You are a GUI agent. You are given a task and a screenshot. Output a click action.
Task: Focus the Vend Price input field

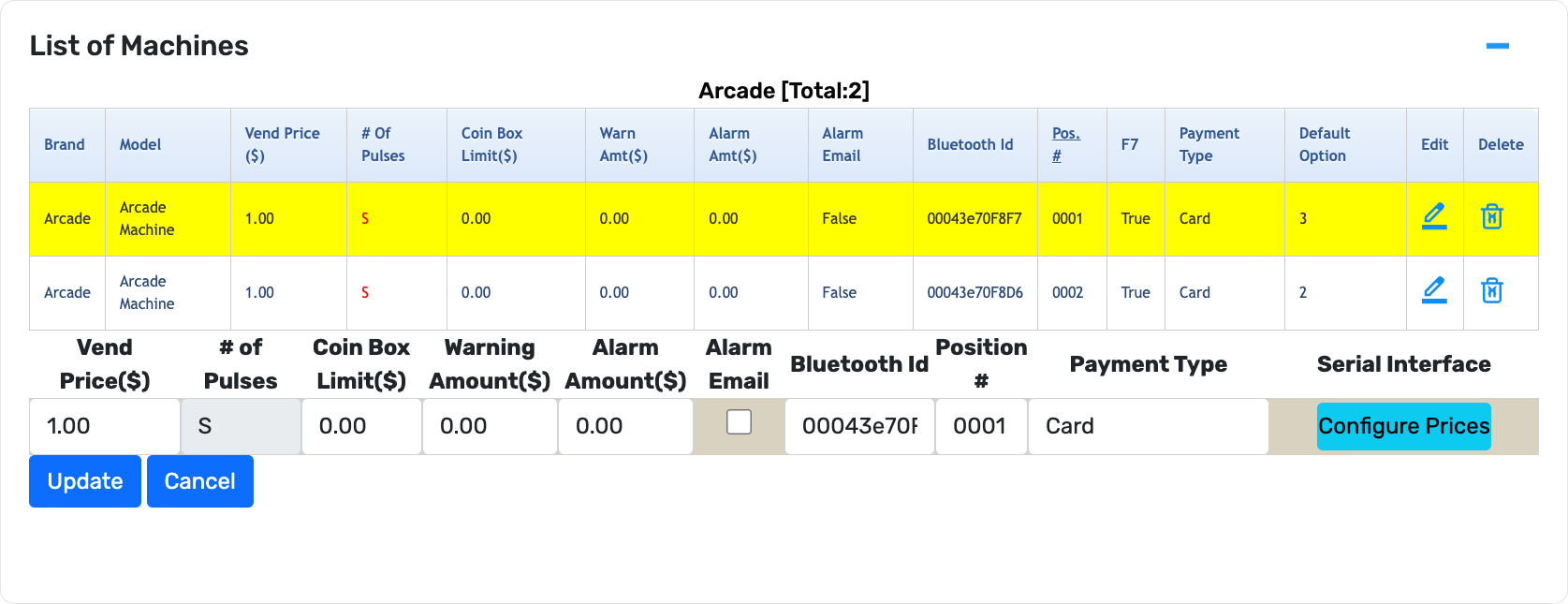click(x=104, y=426)
